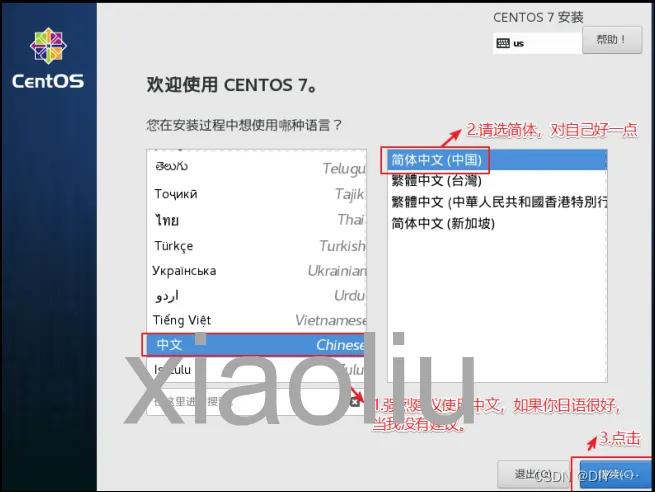Click the us keyboard layout indicator

[537, 43]
